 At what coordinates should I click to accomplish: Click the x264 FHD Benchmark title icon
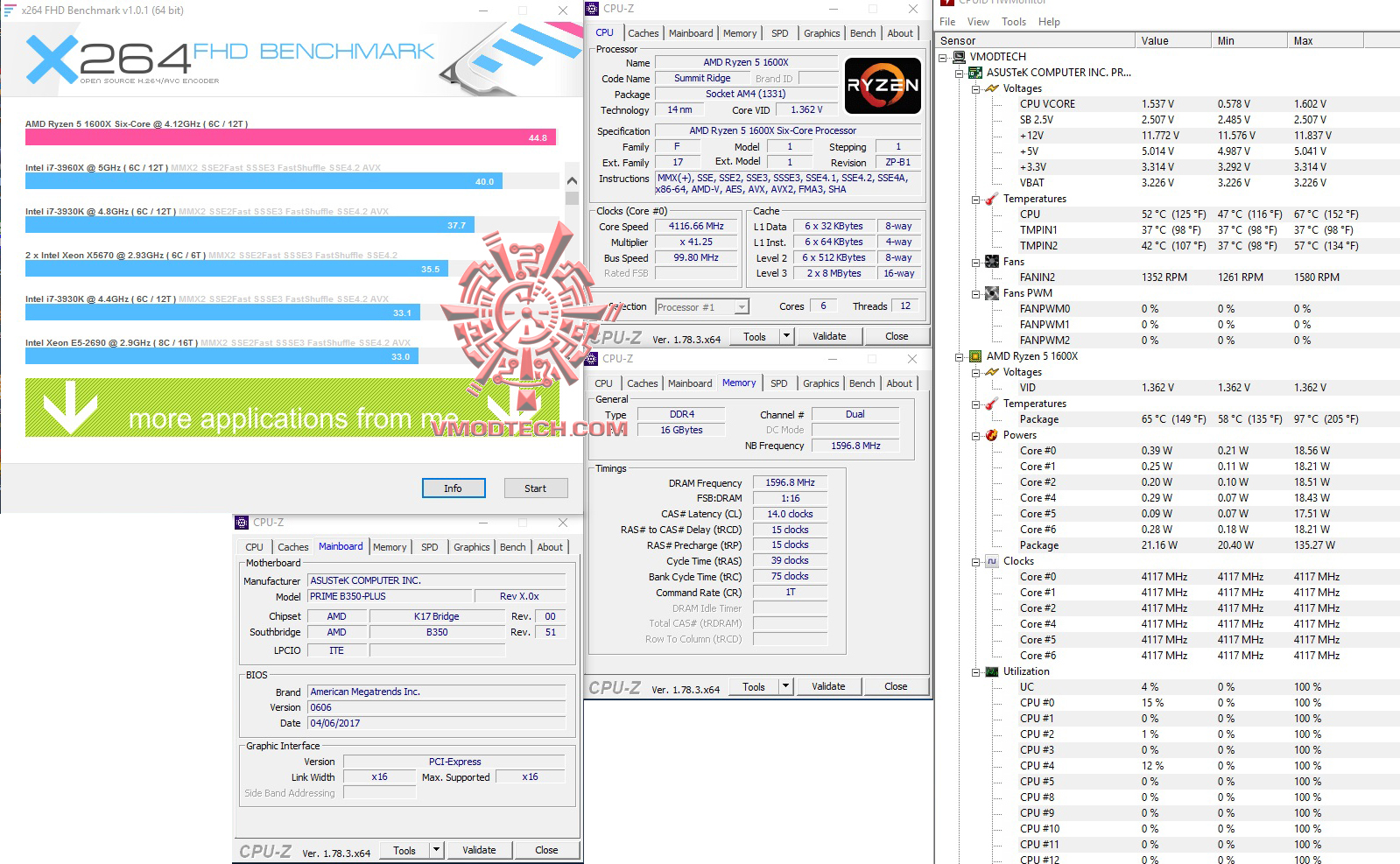[10, 11]
